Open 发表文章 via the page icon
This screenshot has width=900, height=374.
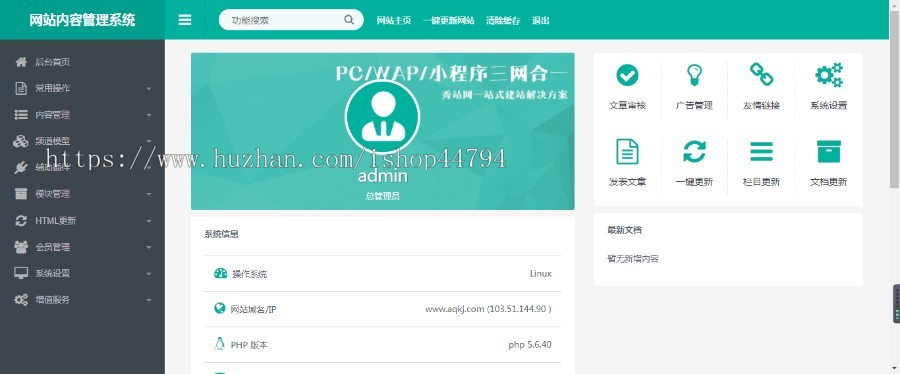coord(627,151)
